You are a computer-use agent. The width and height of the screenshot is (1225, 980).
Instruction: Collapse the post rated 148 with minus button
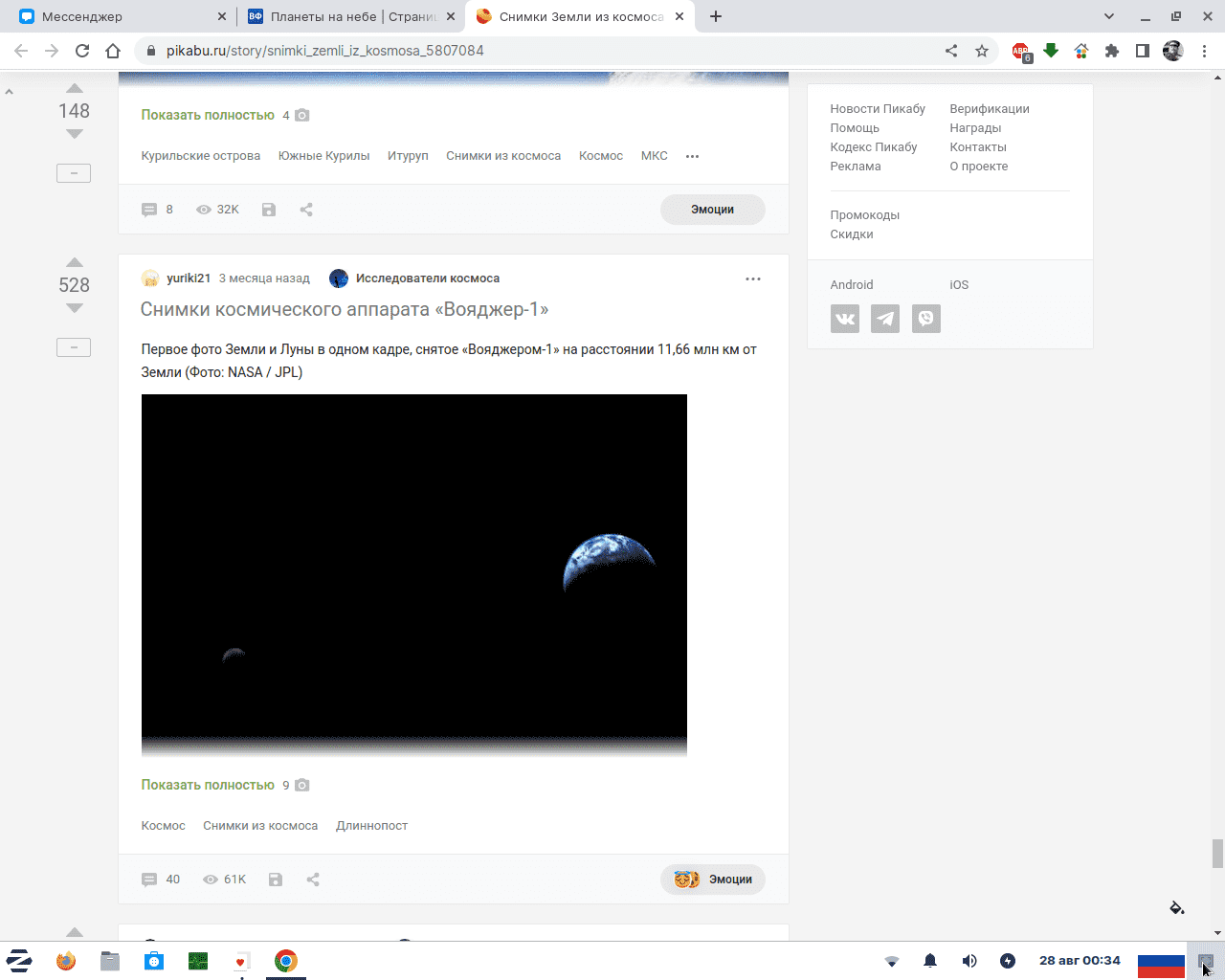tap(74, 173)
